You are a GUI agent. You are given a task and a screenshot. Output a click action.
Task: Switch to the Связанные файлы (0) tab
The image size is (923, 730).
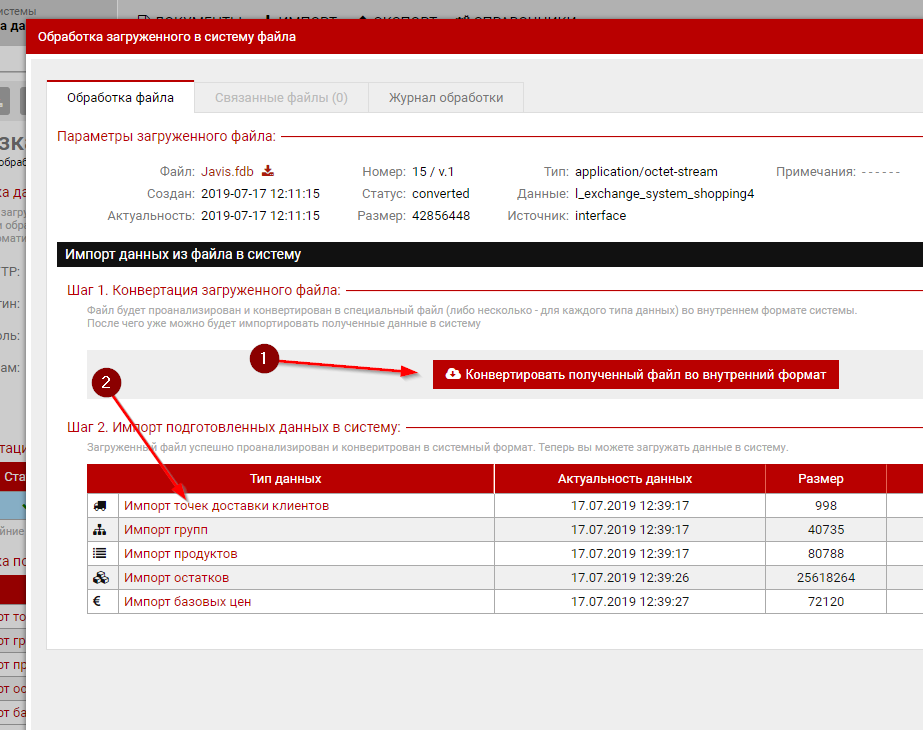tap(281, 98)
